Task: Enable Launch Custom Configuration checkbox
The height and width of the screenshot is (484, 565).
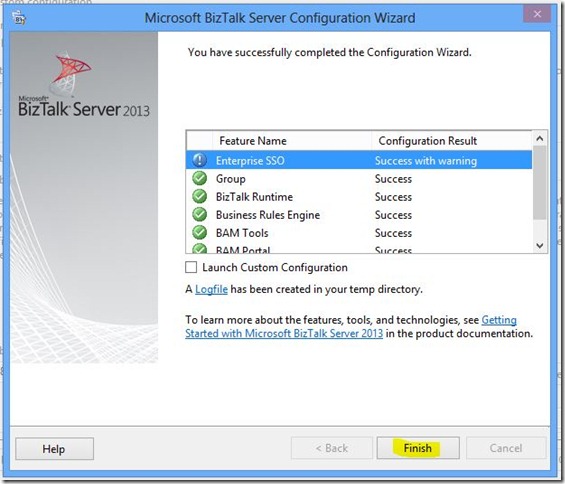Action: click(191, 267)
